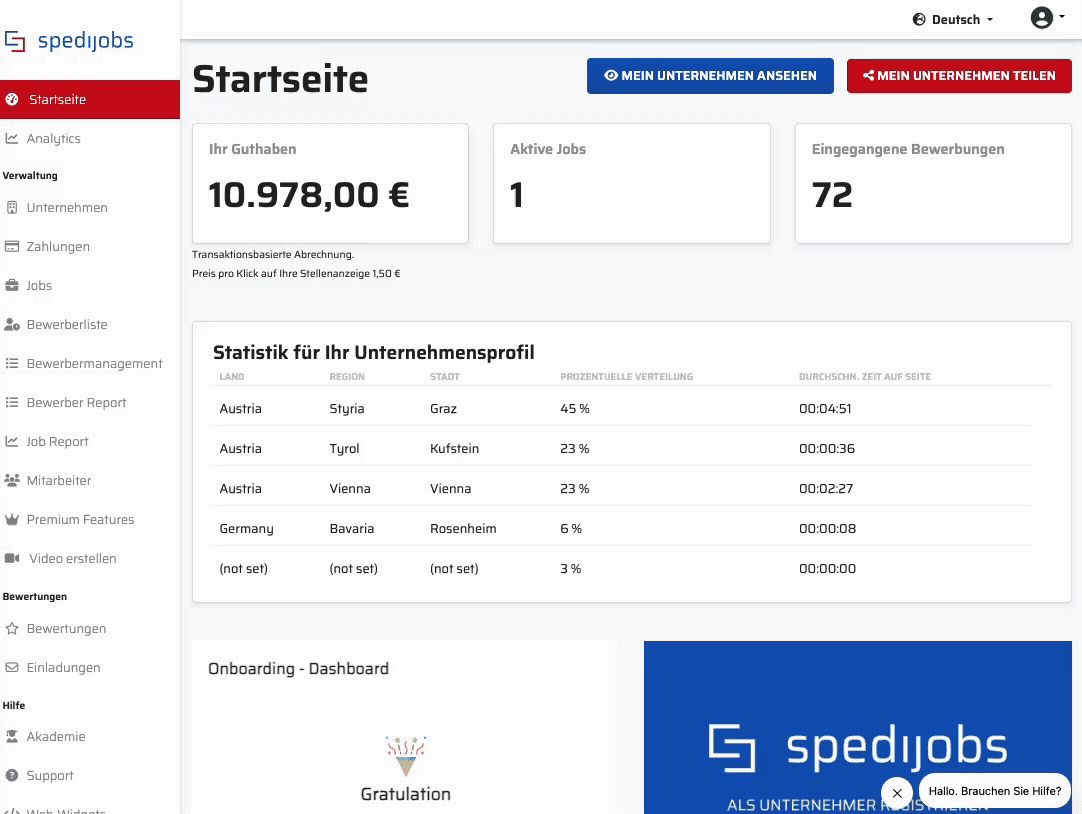
Task: Click the spedijobs logo in sidebar
Action: pos(69,41)
